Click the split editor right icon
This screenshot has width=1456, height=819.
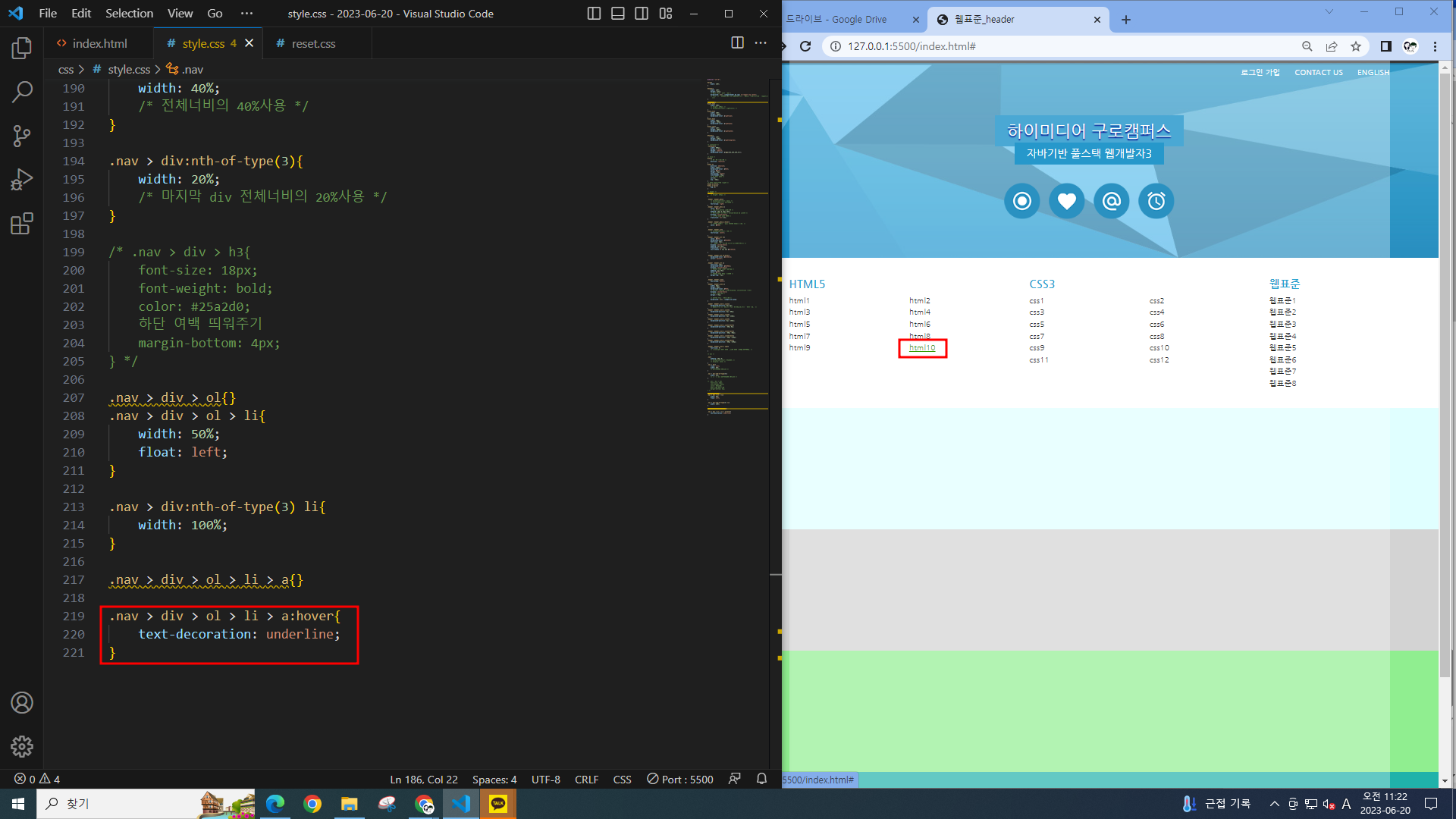[737, 43]
